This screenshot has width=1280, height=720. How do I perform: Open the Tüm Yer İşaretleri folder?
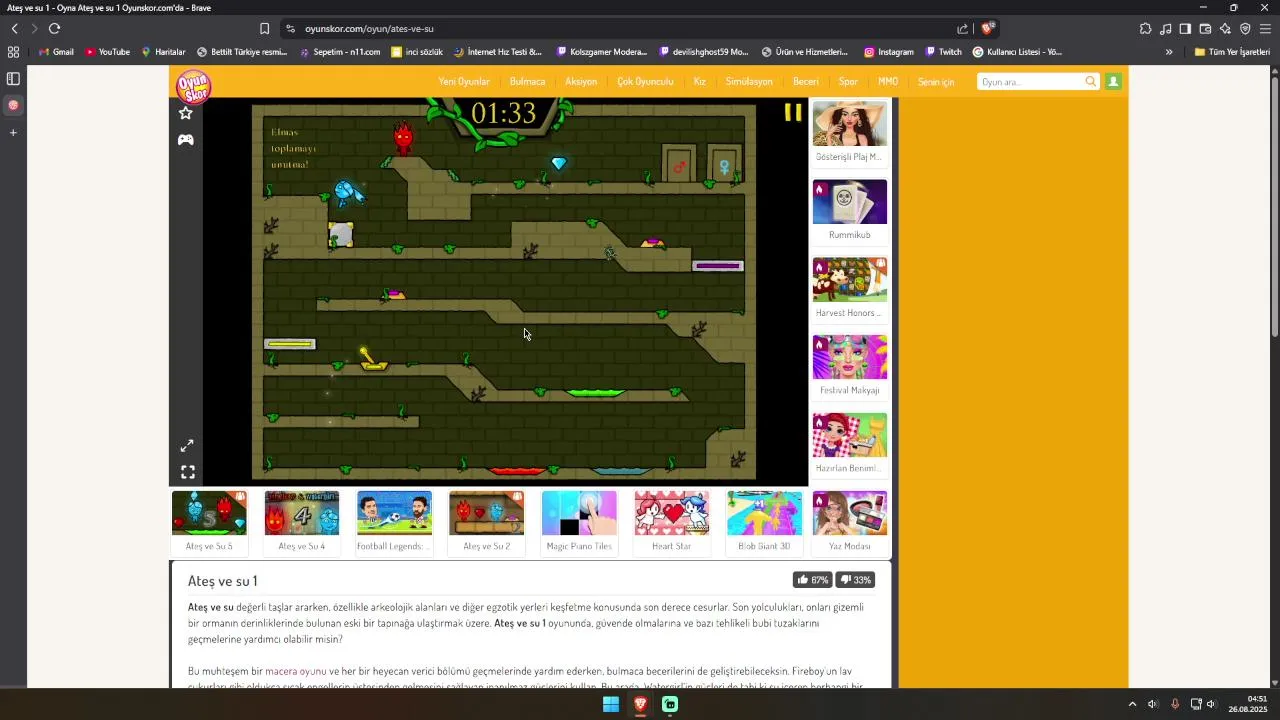(x=1232, y=52)
